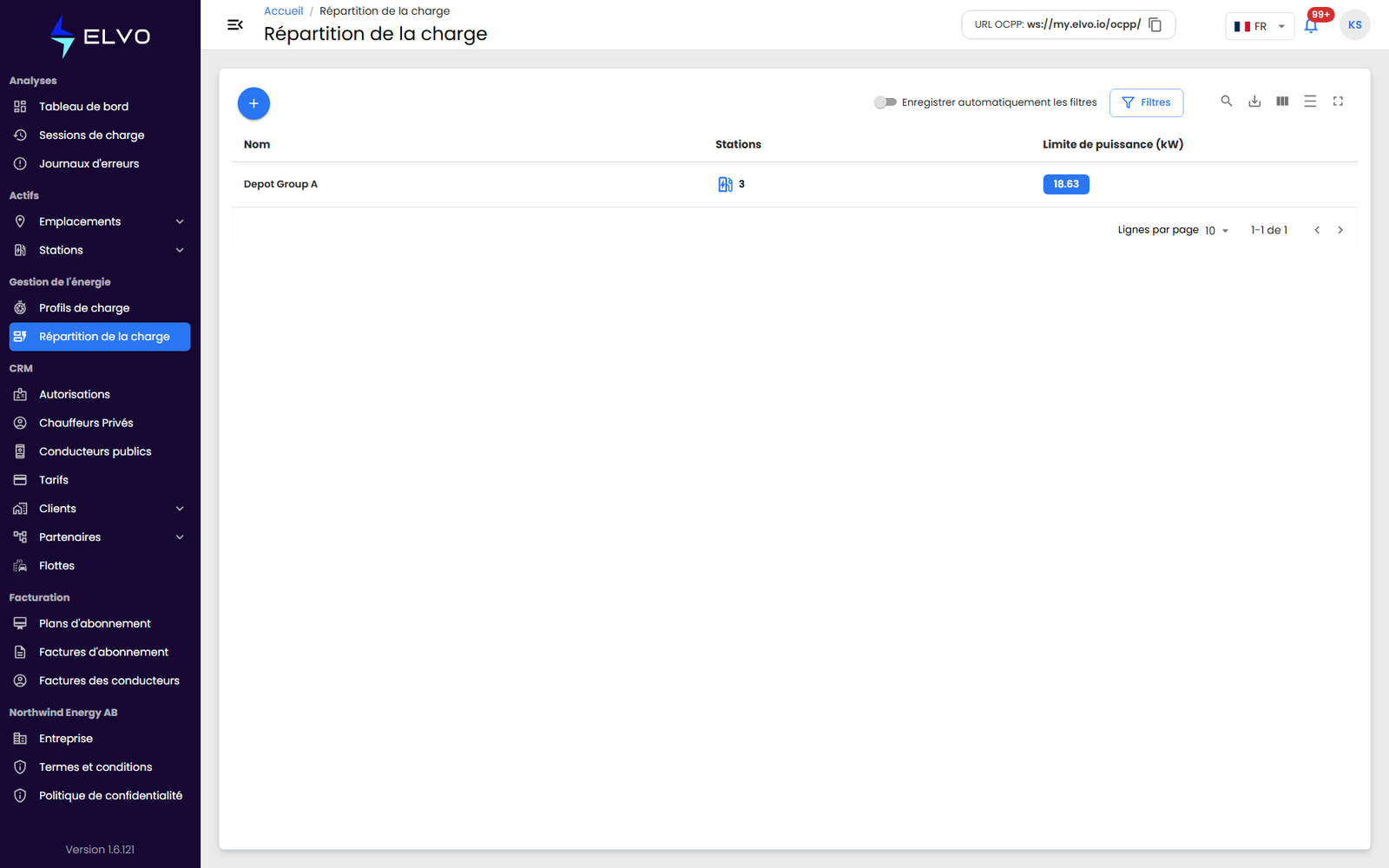Viewport: 1389px width, 868px height.
Task: Change row density with lines icon
Action: tap(1310, 102)
